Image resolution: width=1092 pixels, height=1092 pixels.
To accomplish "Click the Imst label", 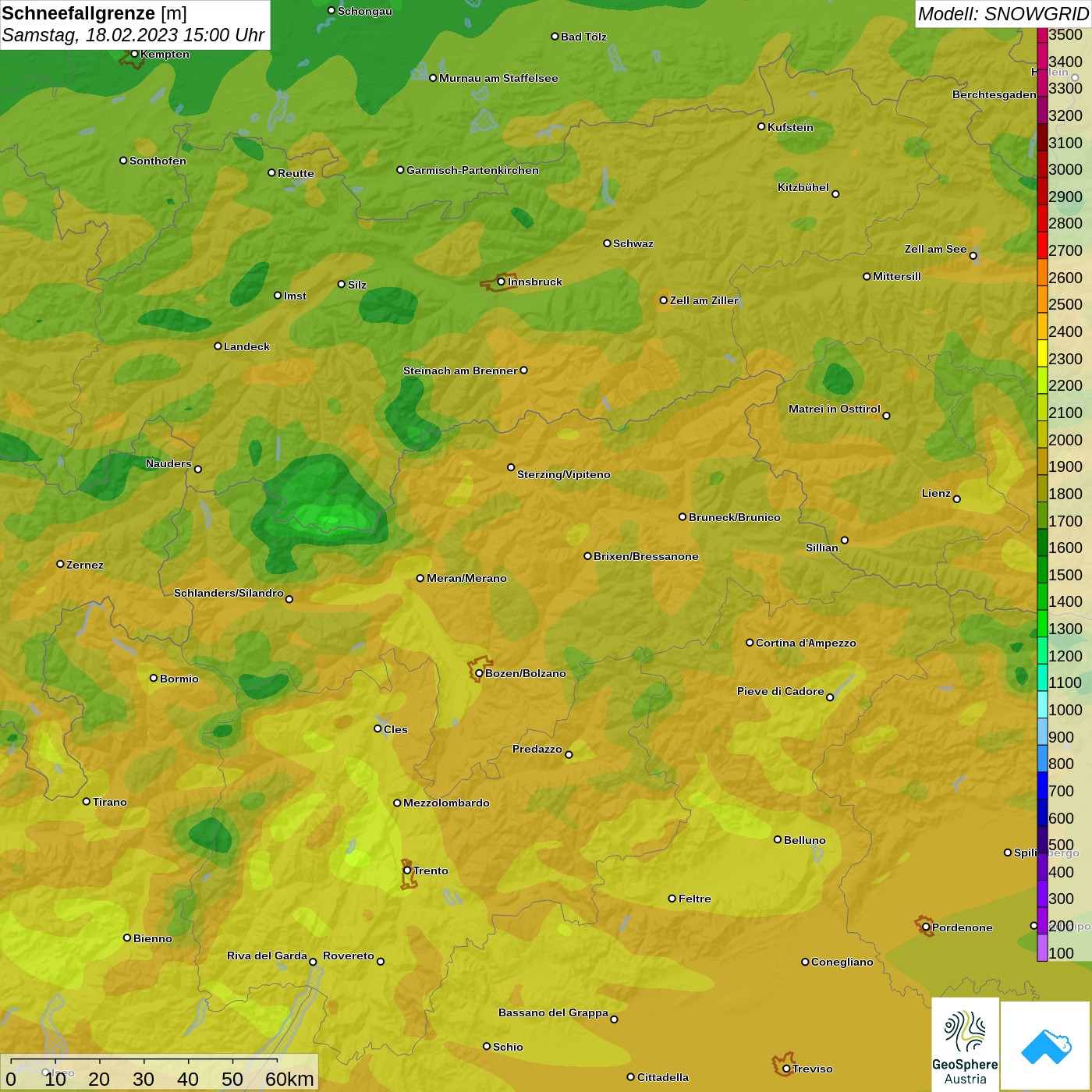I will click(296, 296).
